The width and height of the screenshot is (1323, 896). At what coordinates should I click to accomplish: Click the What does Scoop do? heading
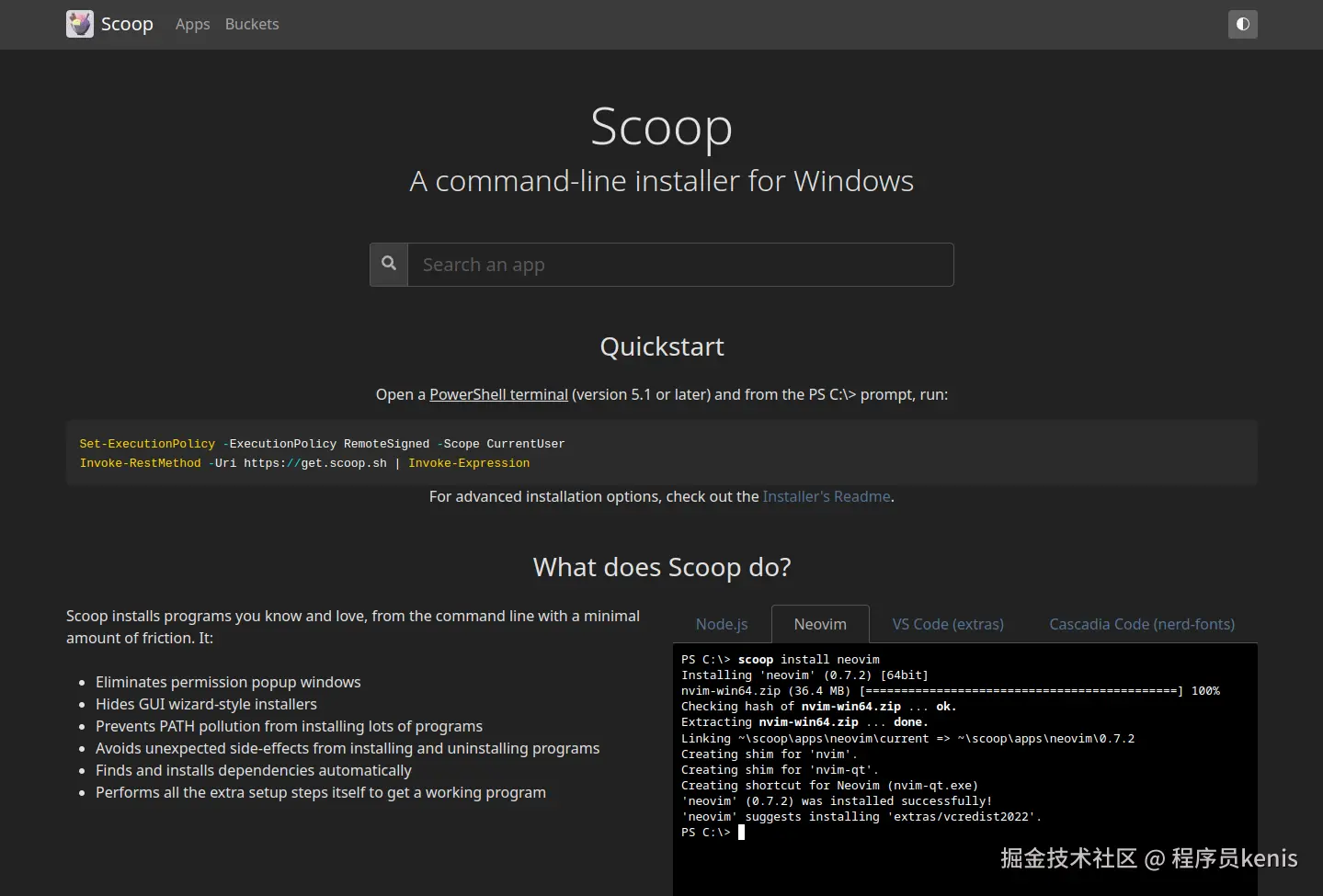pyautogui.click(x=662, y=567)
